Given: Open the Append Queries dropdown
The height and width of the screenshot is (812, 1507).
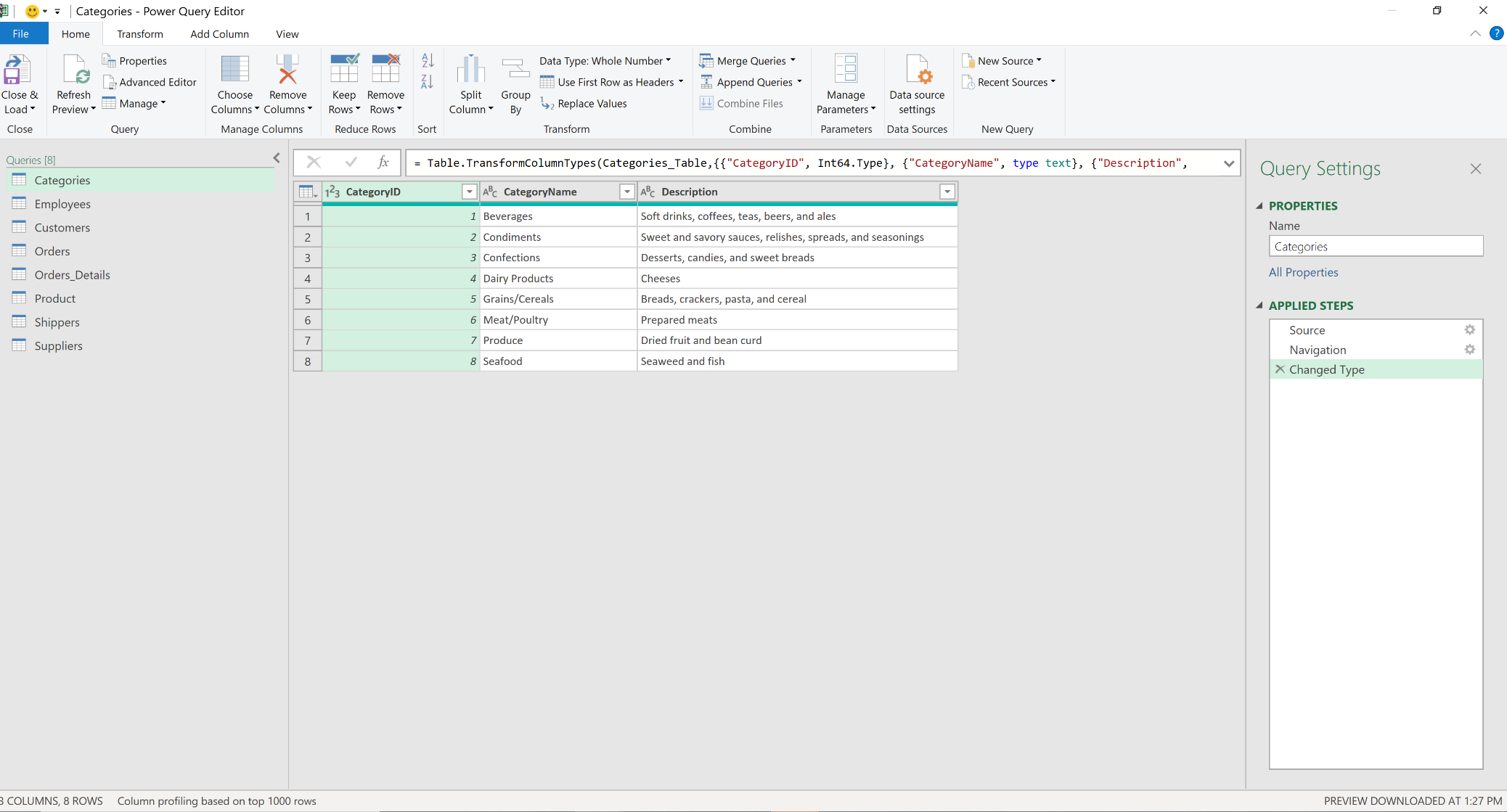Looking at the screenshot, I should click(751, 82).
